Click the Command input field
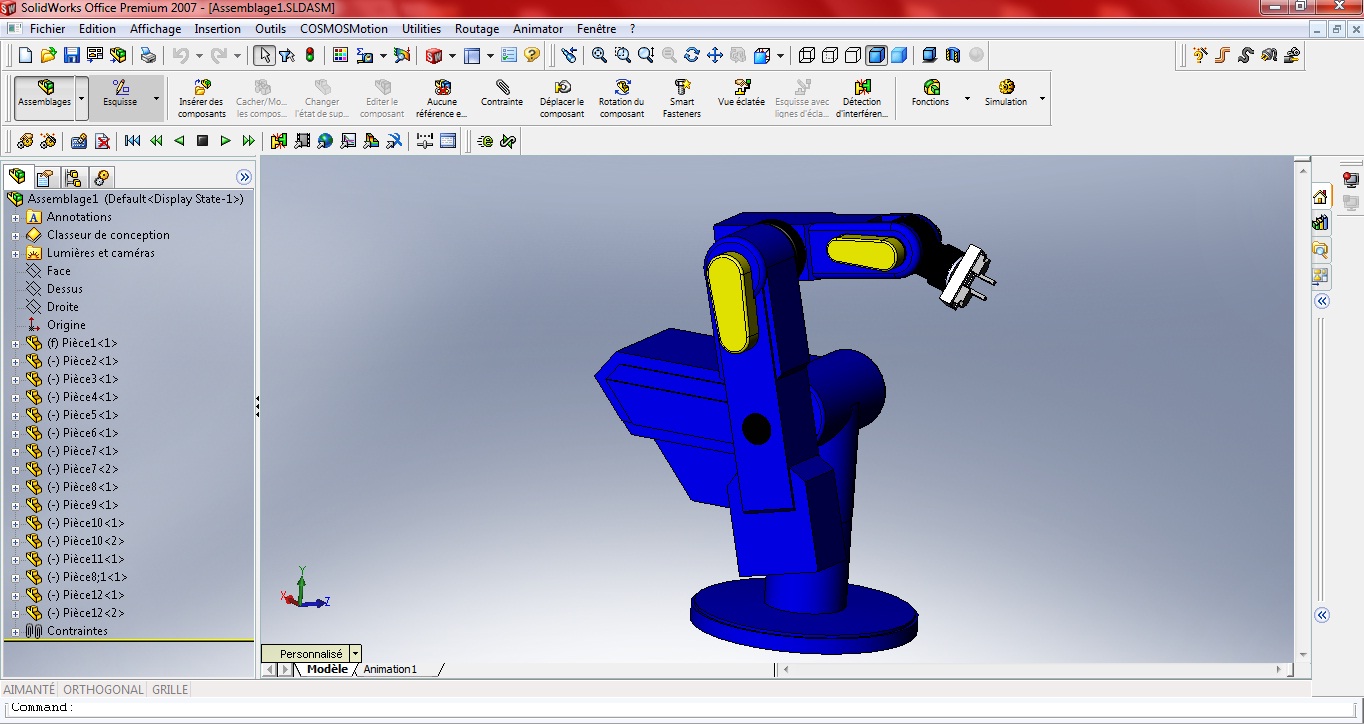Image resolution: width=1364 pixels, height=725 pixels. click(x=682, y=708)
